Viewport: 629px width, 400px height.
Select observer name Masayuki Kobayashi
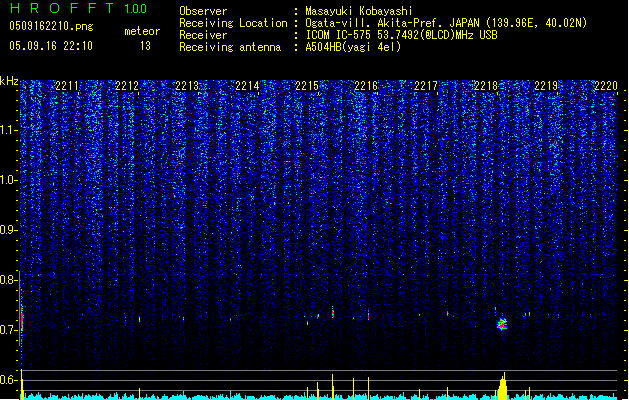point(359,11)
